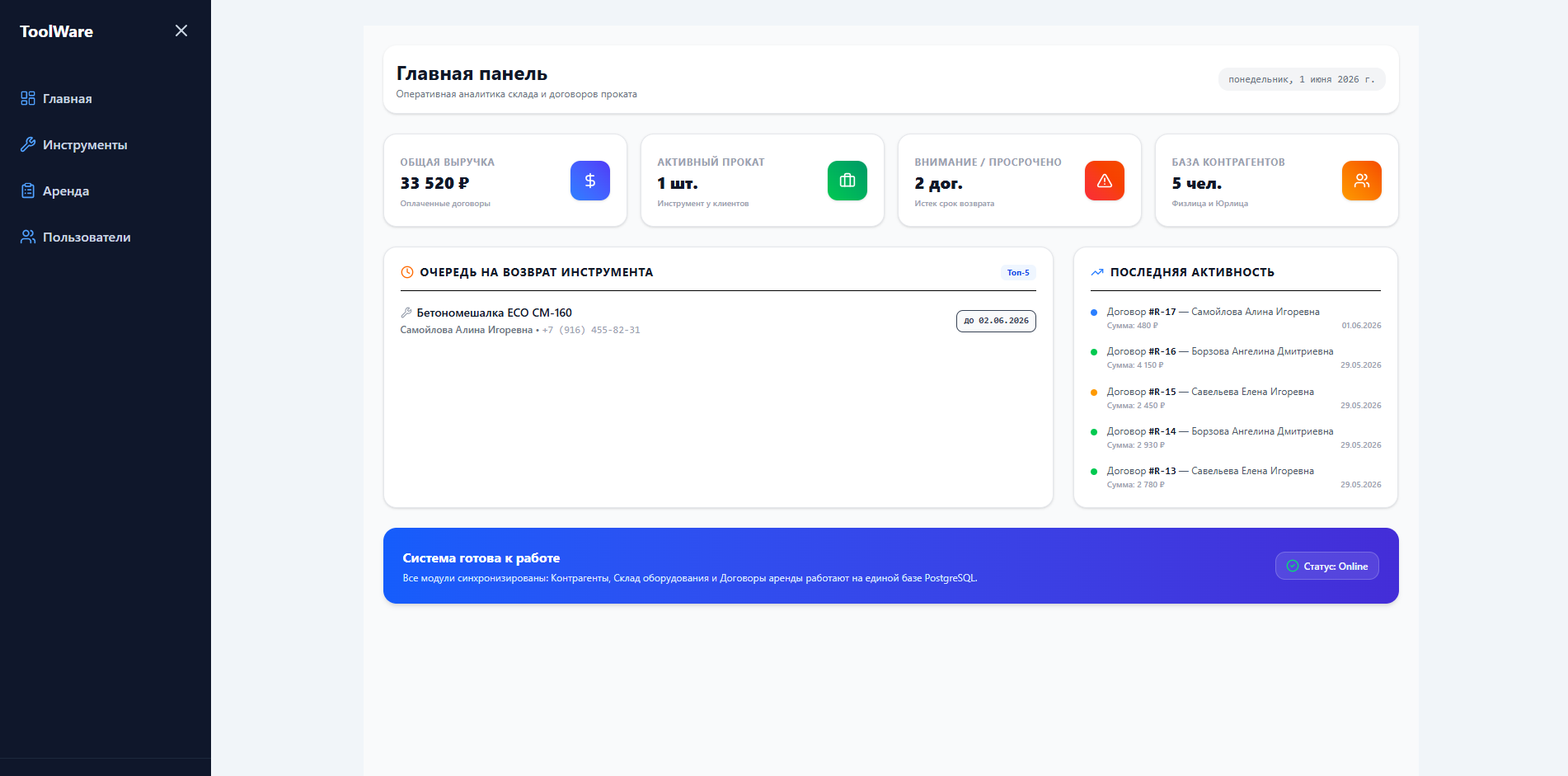Click the wrench icon next to Бетономешалка
This screenshot has height=776, width=1568.
tap(406, 313)
